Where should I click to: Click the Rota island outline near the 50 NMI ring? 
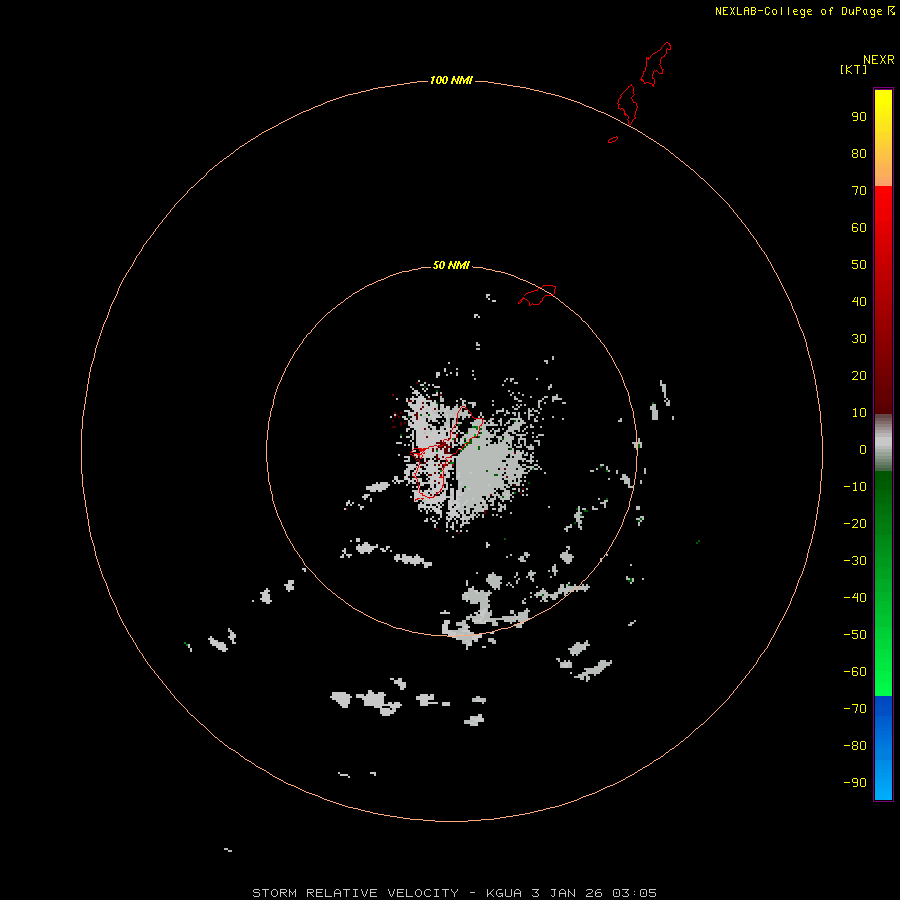537,295
